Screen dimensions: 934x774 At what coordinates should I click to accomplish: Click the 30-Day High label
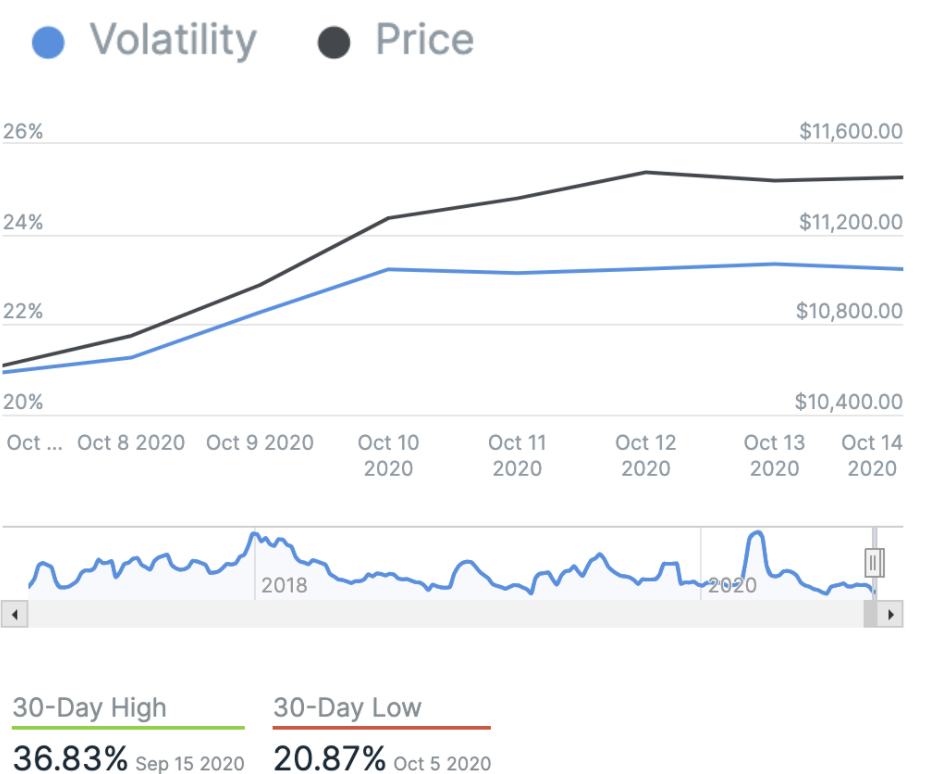[89, 708]
